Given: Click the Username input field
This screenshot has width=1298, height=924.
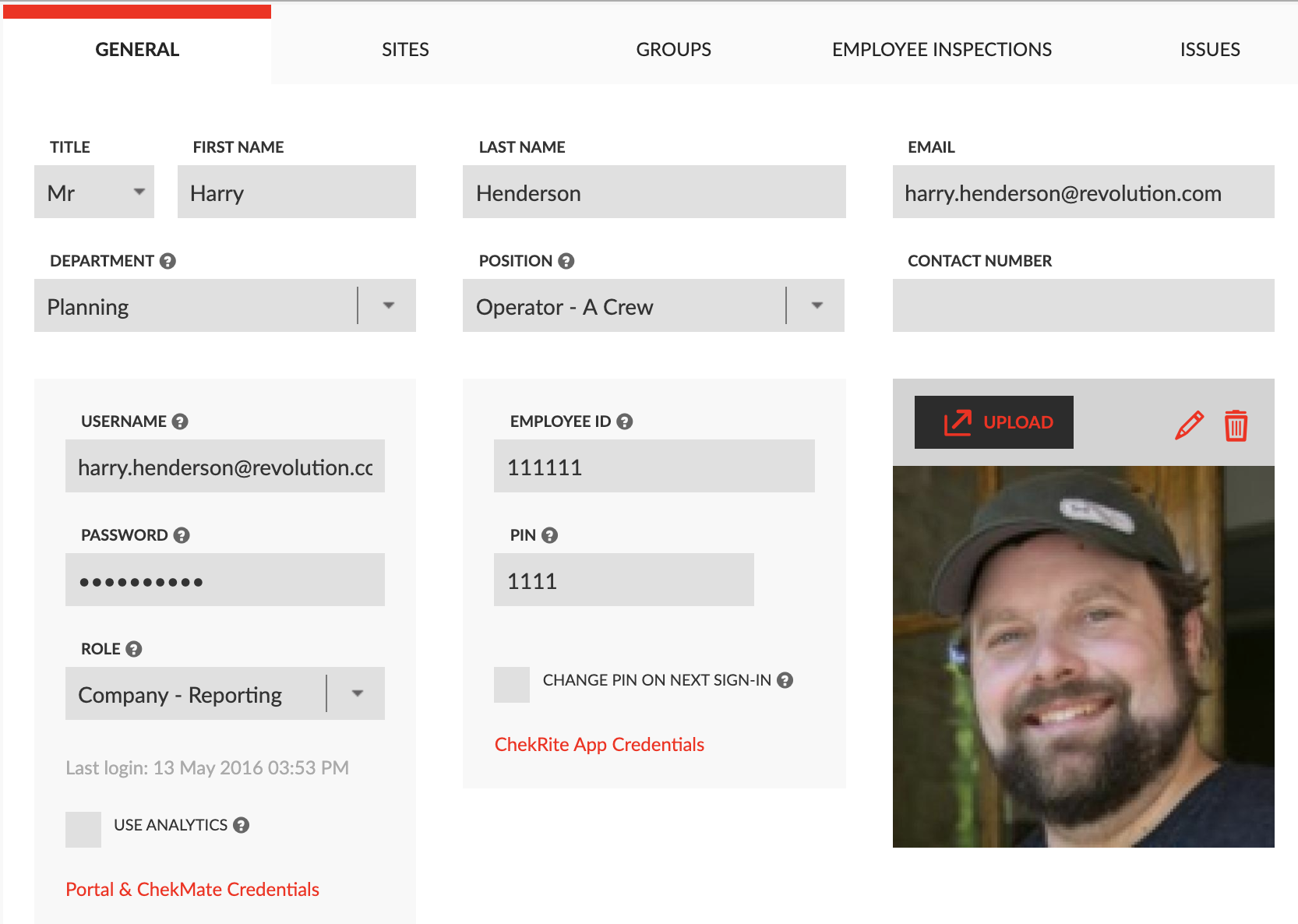Looking at the screenshot, I should click(x=225, y=466).
